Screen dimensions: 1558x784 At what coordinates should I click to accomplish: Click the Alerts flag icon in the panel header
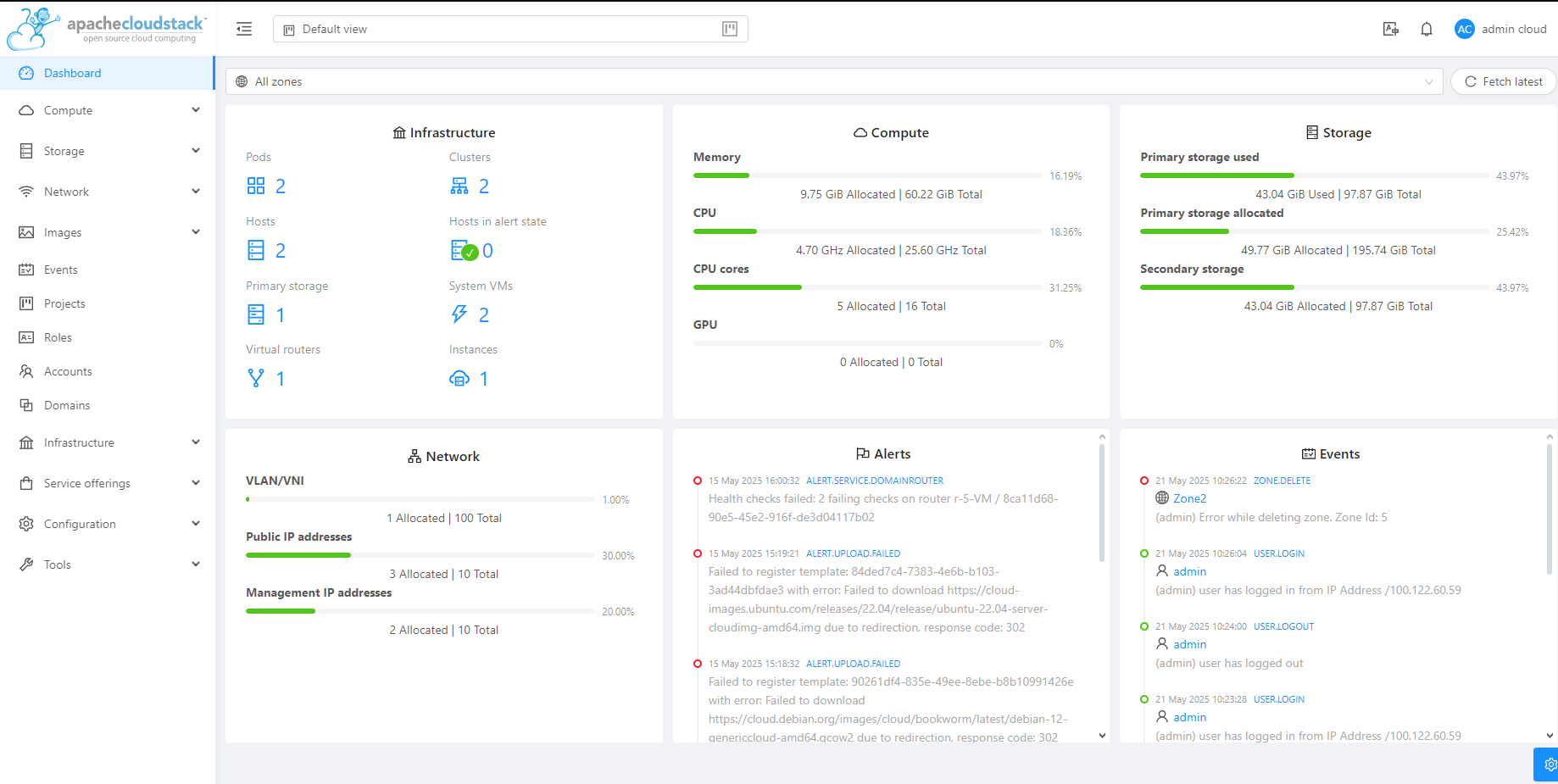pos(863,454)
